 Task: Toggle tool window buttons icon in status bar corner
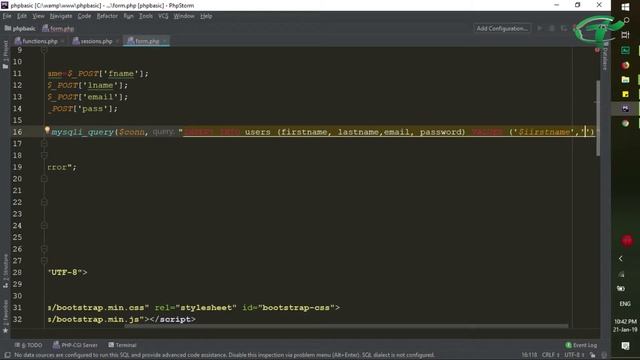(7, 355)
